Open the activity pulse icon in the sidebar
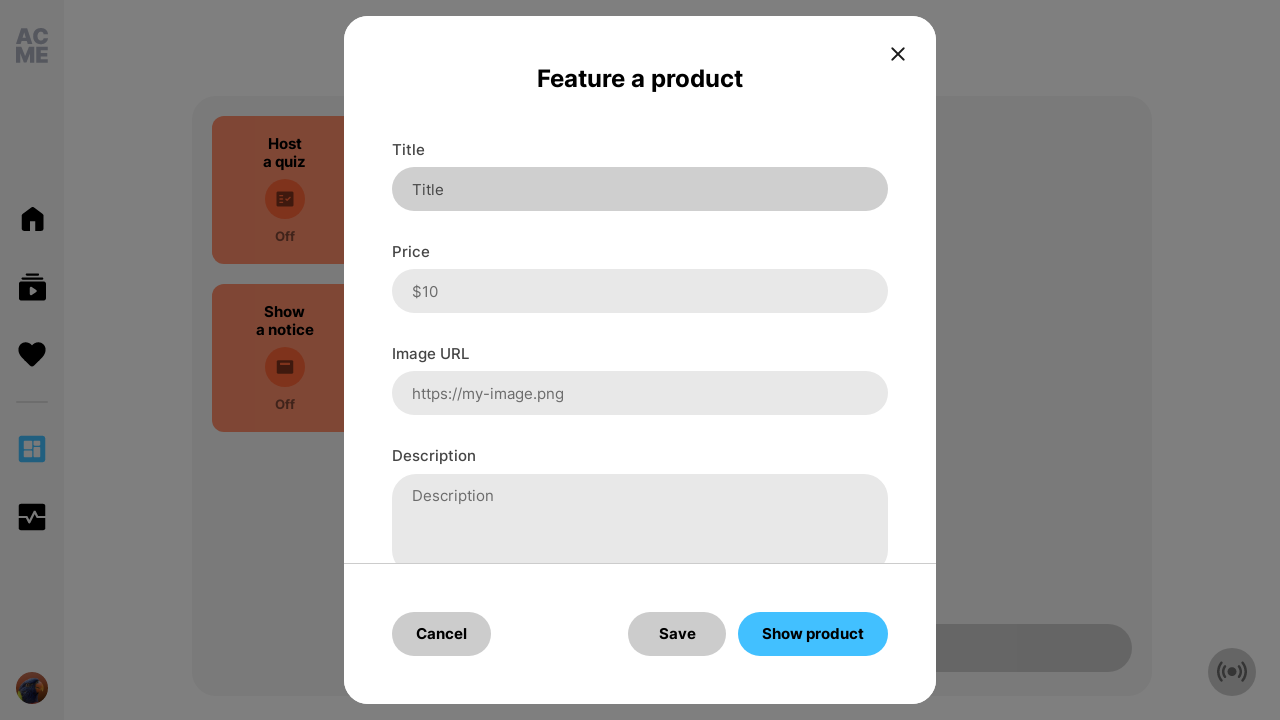 32,517
